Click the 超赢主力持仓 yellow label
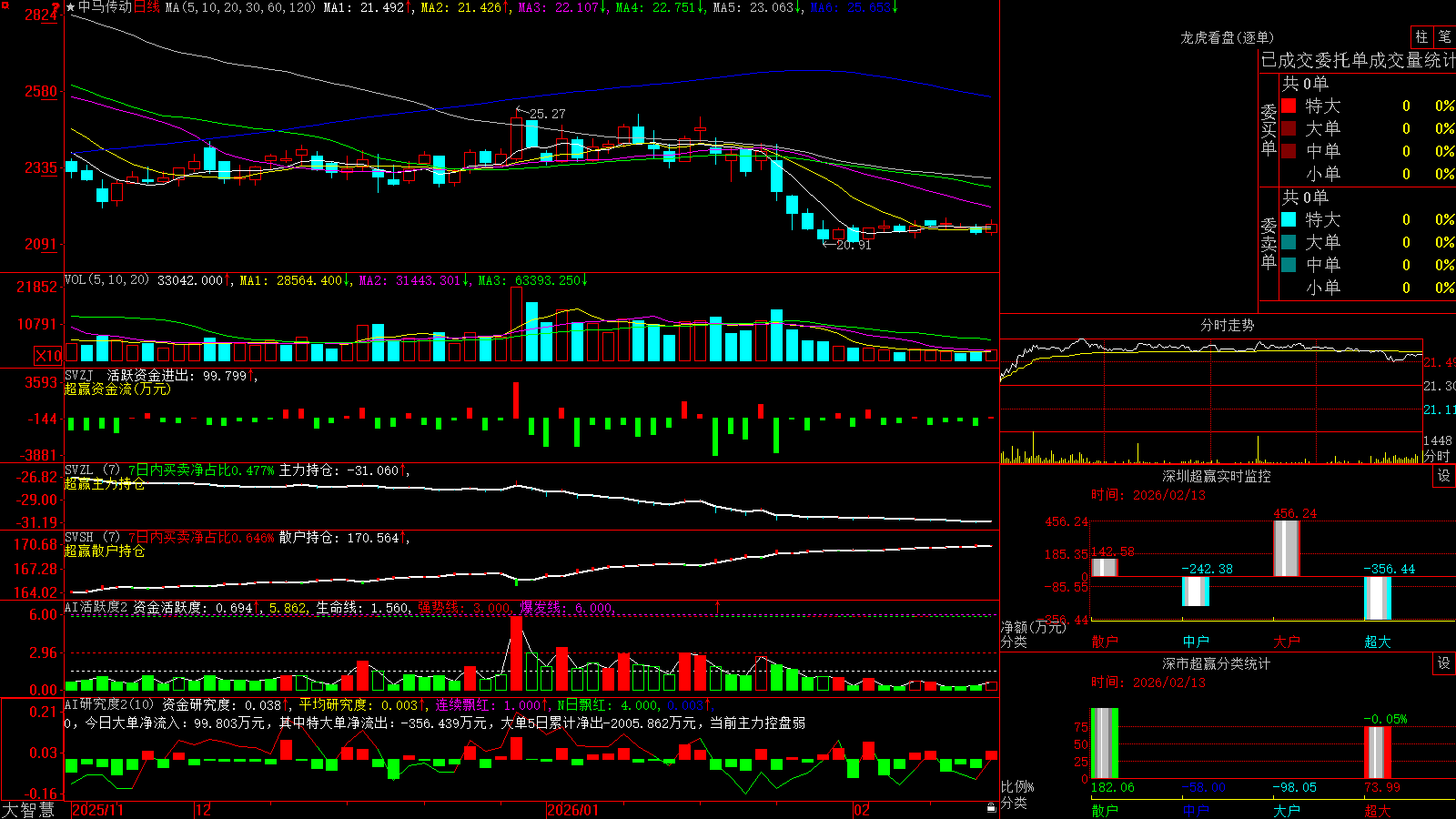This screenshot has width=1456, height=819. click(x=105, y=483)
